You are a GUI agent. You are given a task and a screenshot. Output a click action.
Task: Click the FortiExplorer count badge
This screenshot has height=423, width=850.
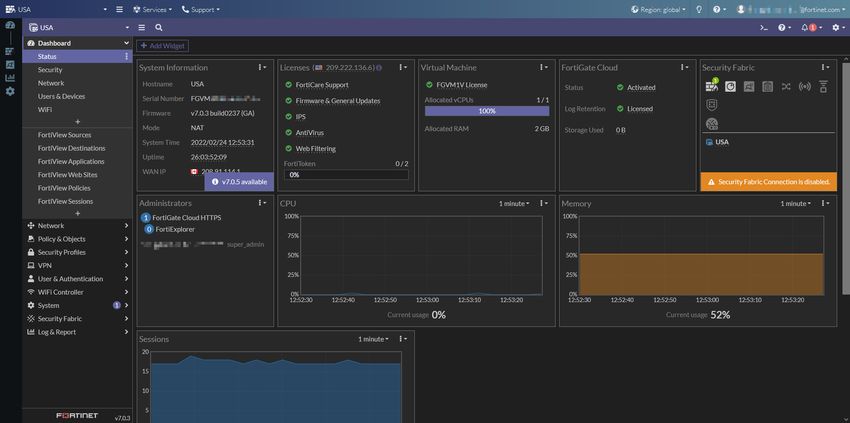149,229
